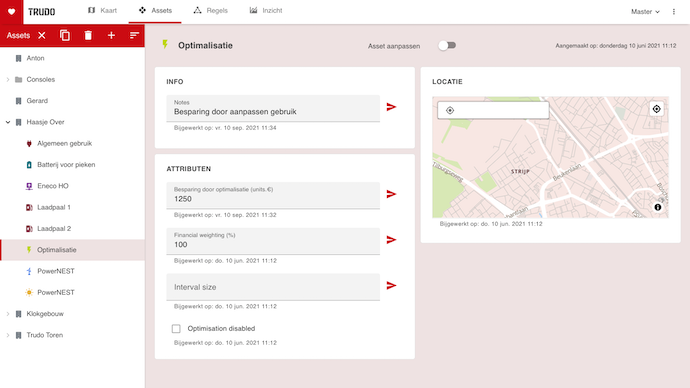
Task: Open the Master realm dropdown
Action: click(x=645, y=12)
